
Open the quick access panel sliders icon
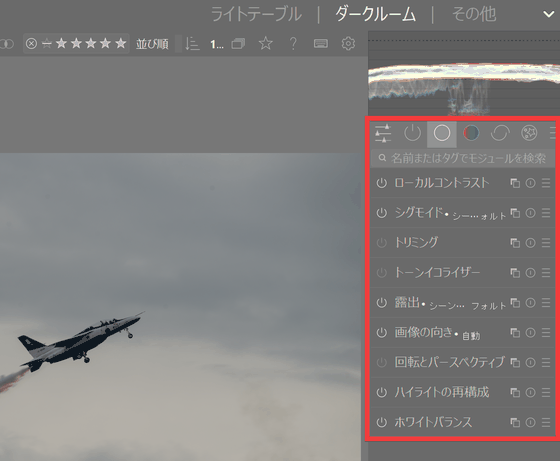pyautogui.click(x=383, y=133)
